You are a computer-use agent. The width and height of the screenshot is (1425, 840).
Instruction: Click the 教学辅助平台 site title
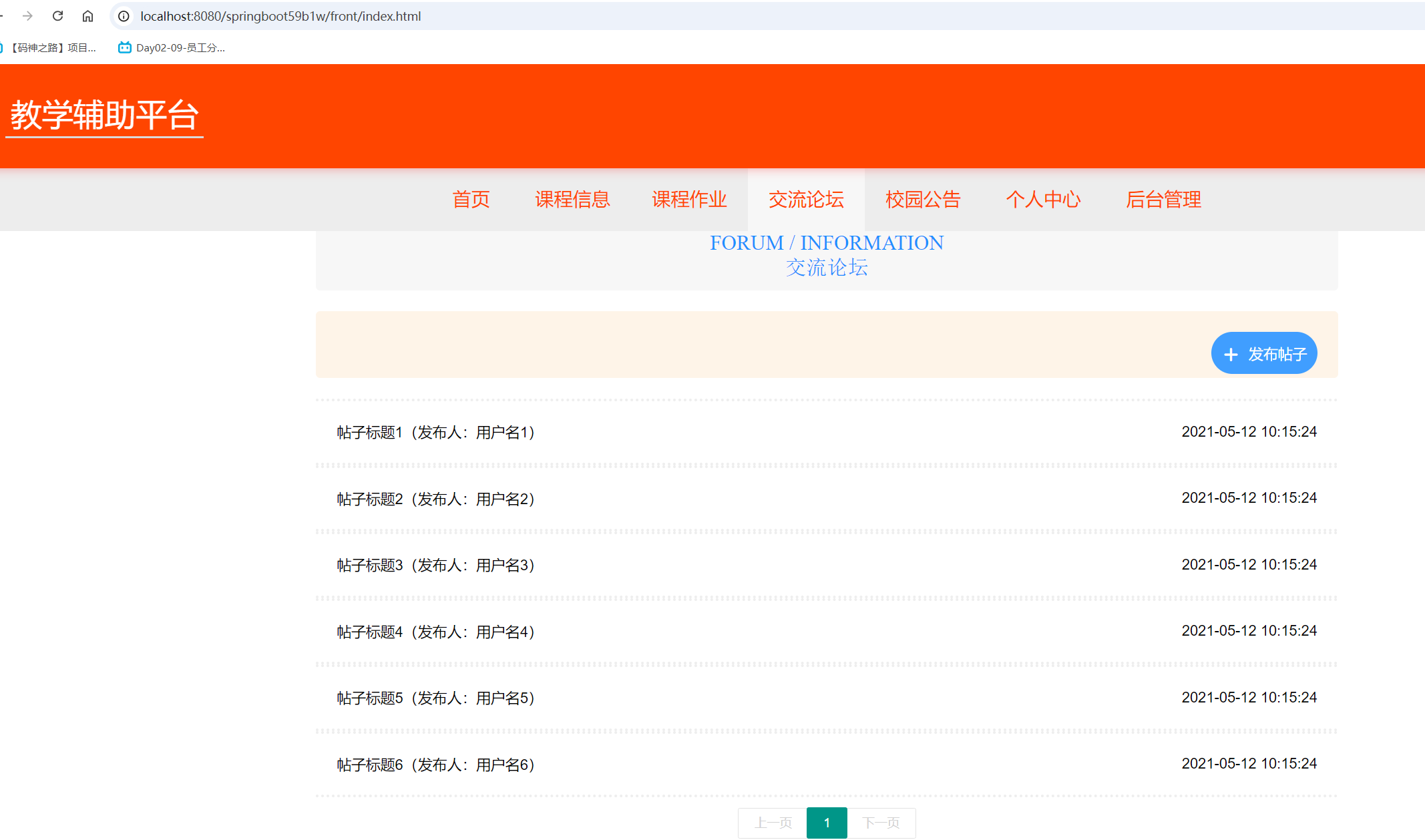pyautogui.click(x=104, y=116)
